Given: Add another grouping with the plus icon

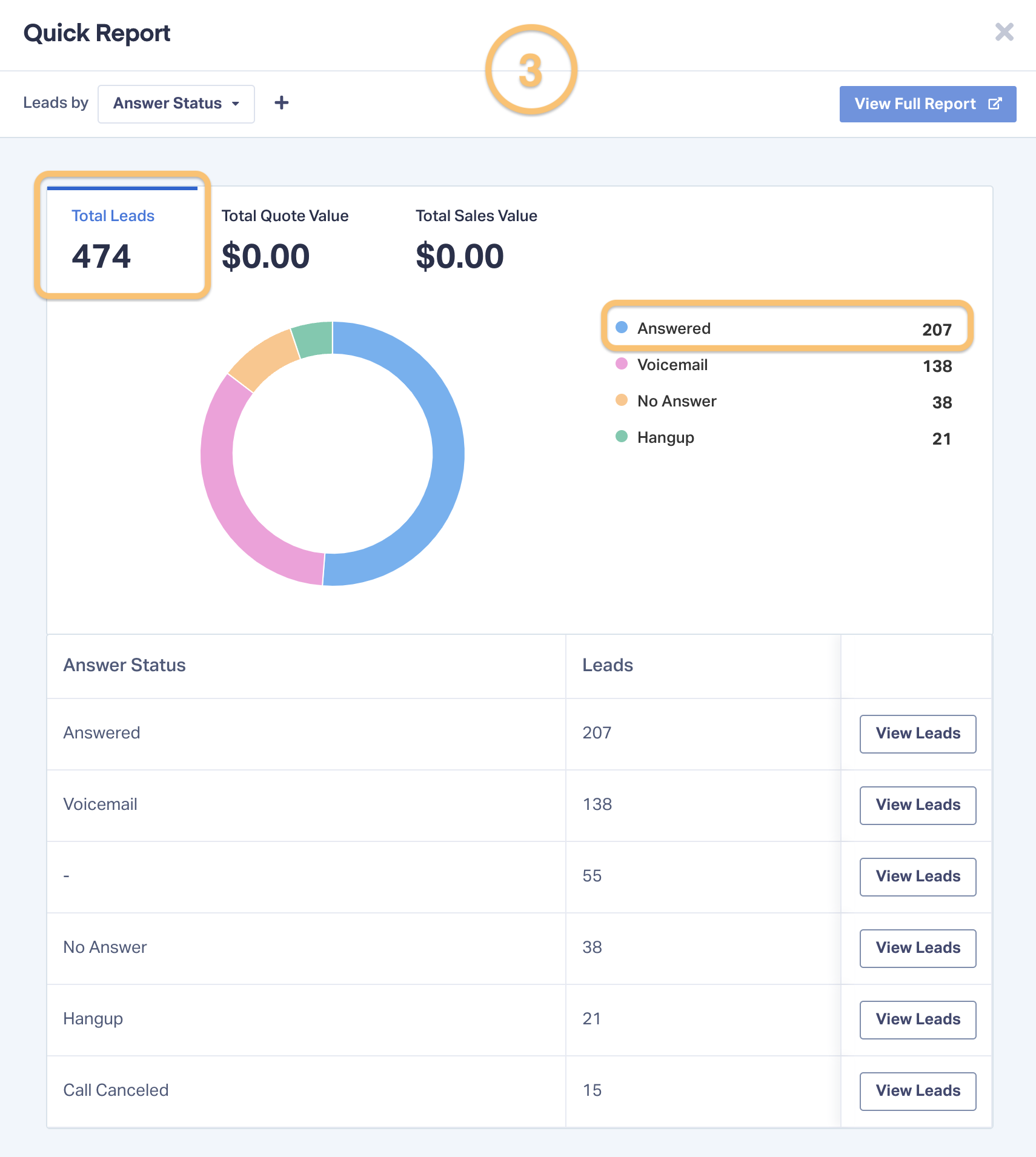Looking at the screenshot, I should pos(281,103).
